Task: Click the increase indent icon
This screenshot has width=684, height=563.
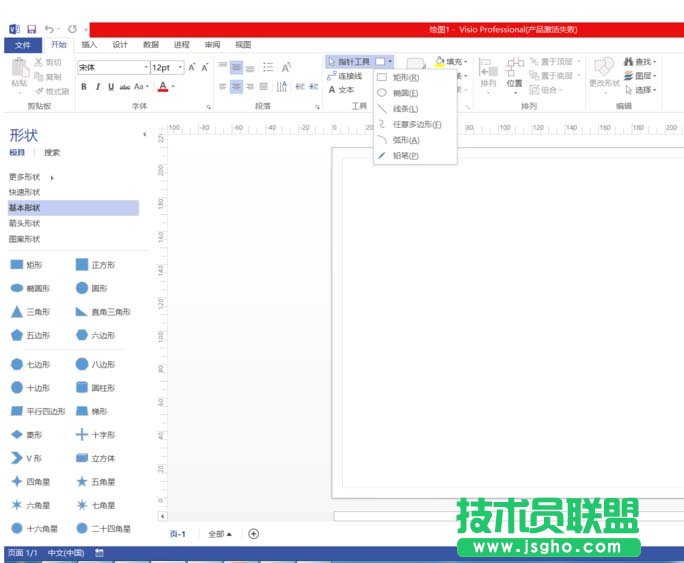Action: [313, 86]
